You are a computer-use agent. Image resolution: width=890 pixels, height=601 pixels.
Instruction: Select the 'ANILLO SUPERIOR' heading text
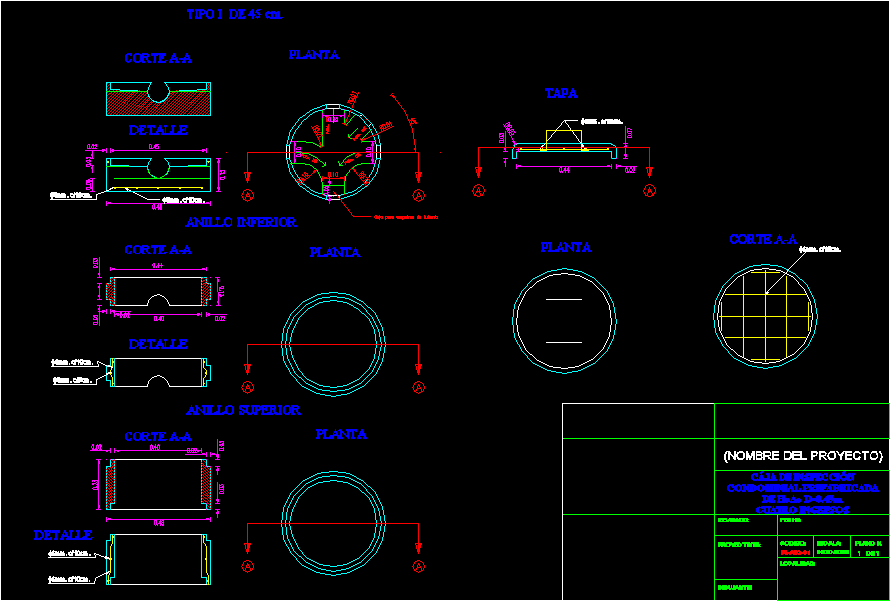[244, 410]
